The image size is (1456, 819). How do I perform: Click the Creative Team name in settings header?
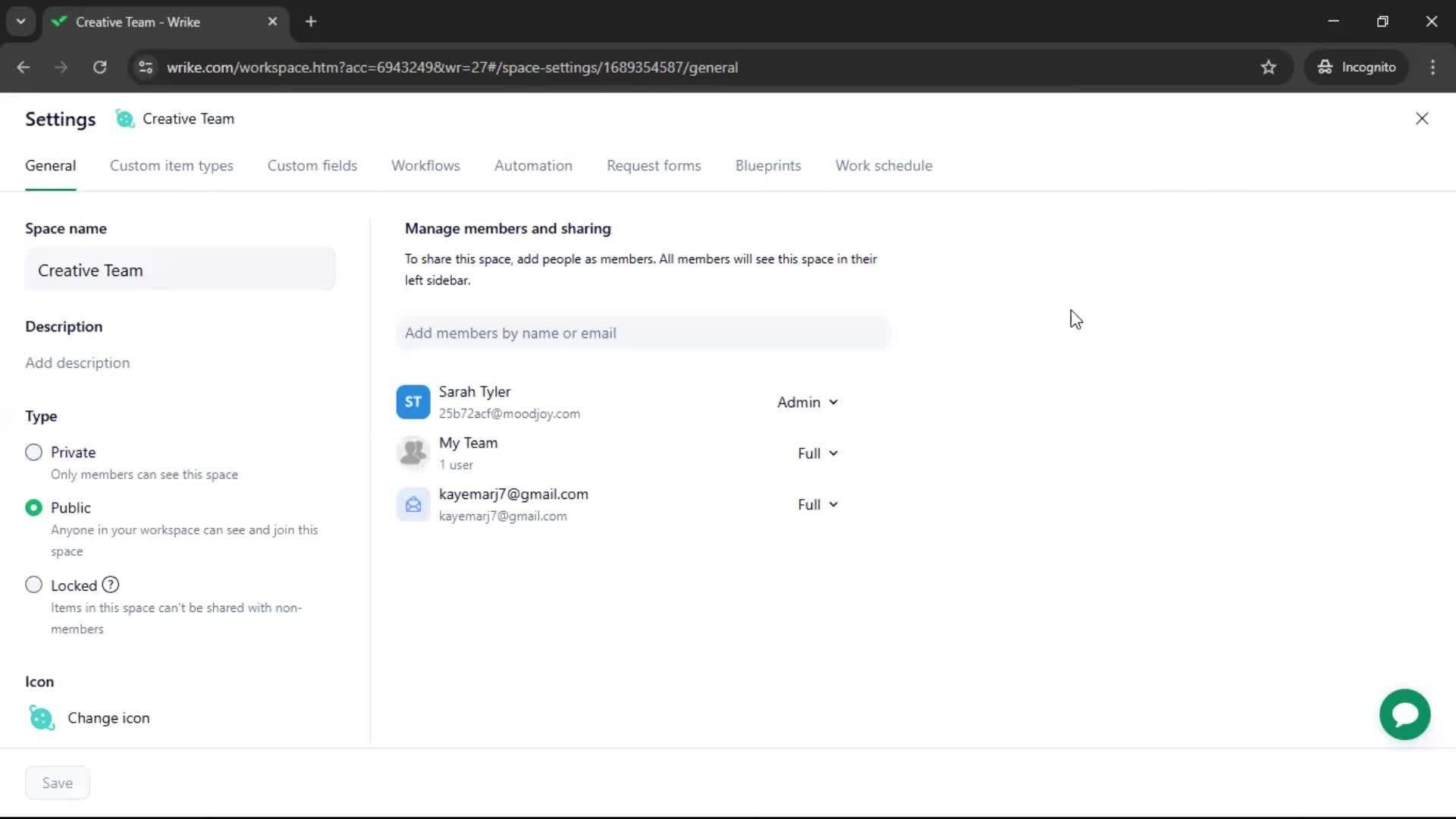click(x=188, y=118)
